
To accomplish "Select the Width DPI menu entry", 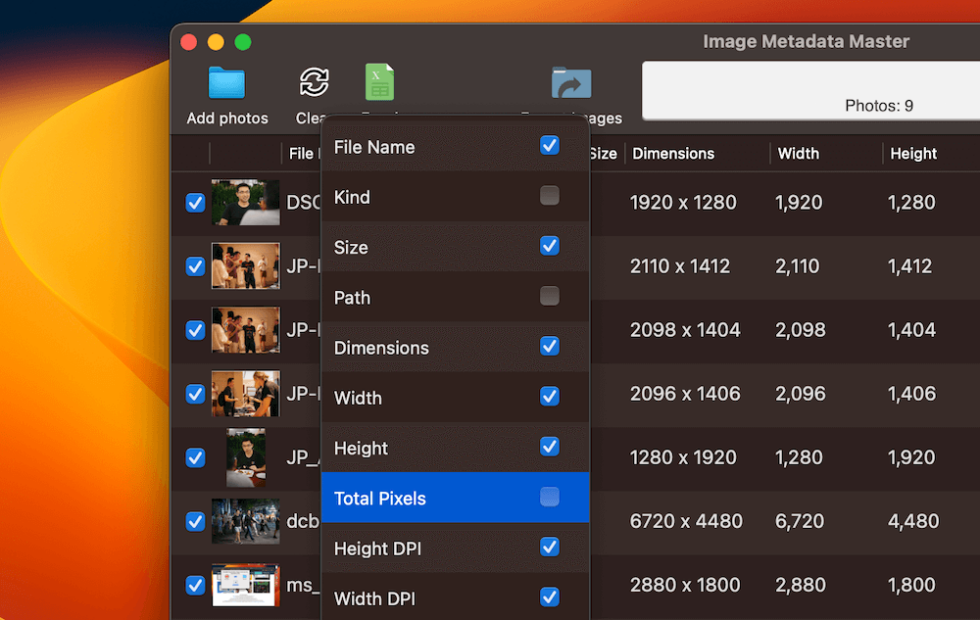I will (x=455, y=598).
